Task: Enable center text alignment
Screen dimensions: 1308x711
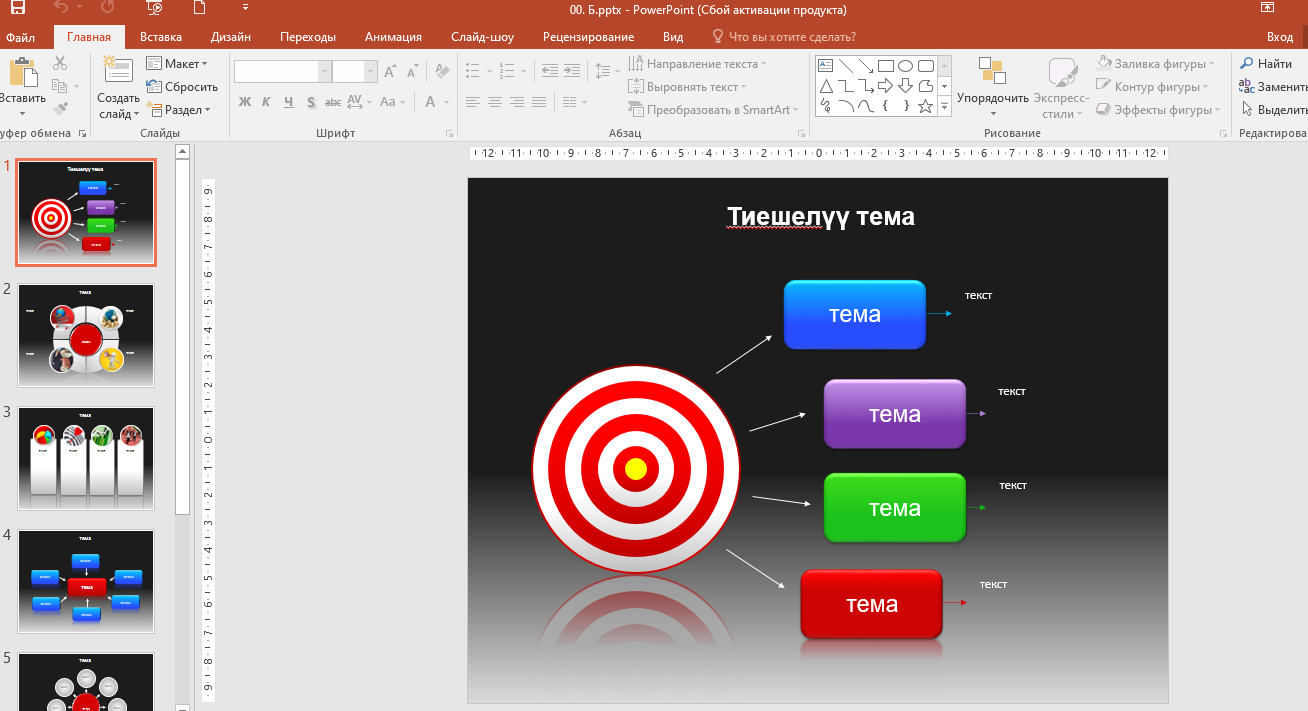Action: coord(495,102)
